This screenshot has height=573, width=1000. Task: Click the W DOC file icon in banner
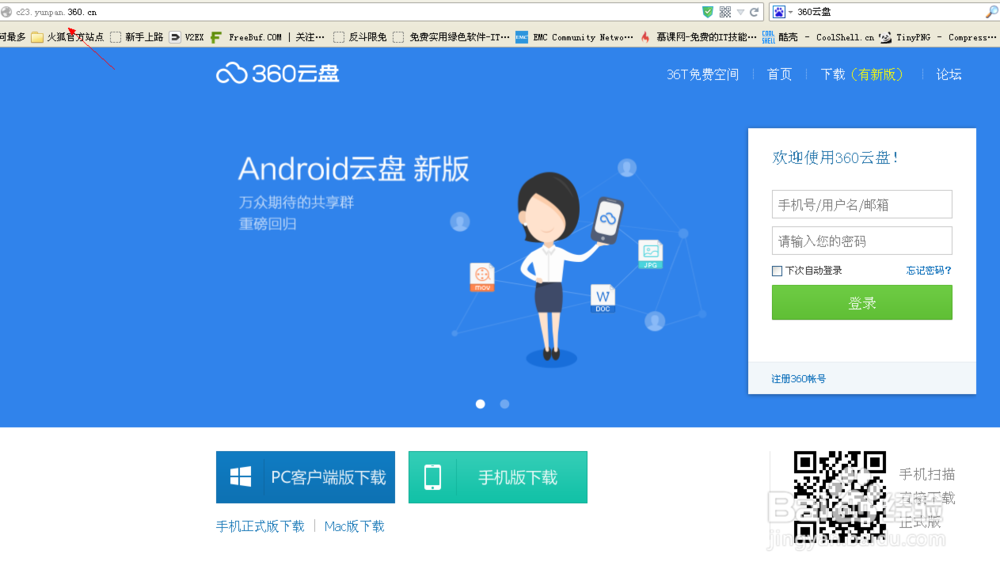[x=603, y=298]
